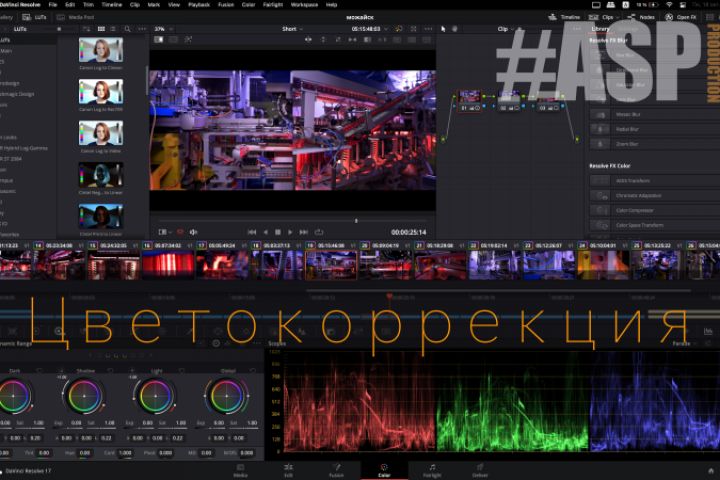Image resolution: width=720 pixels, height=480 pixels.
Task: Collapse the Resolve FX Color section
Action: [x=610, y=166]
